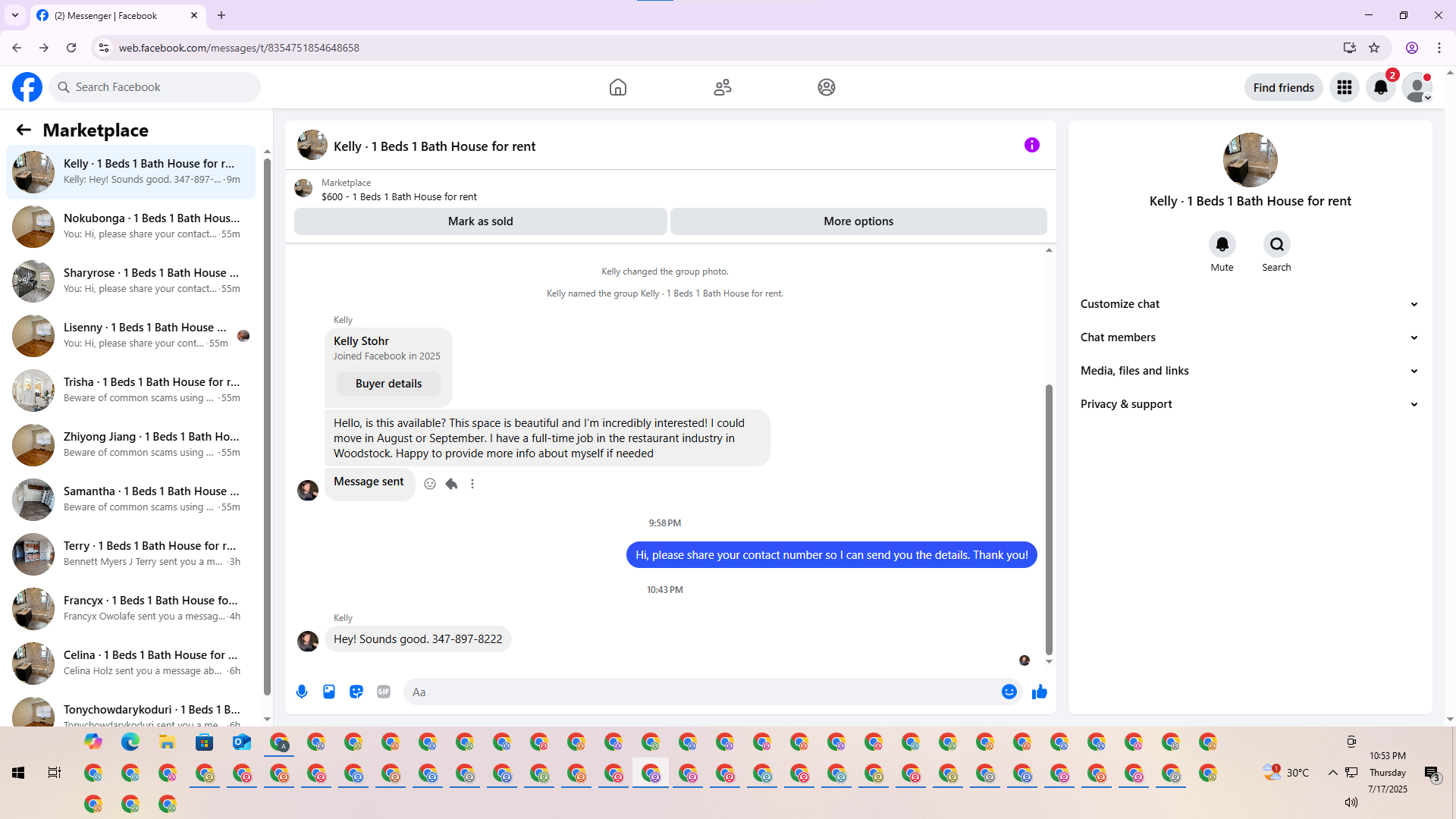Open the notifications bell
The height and width of the screenshot is (819, 1456).
[x=1381, y=87]
